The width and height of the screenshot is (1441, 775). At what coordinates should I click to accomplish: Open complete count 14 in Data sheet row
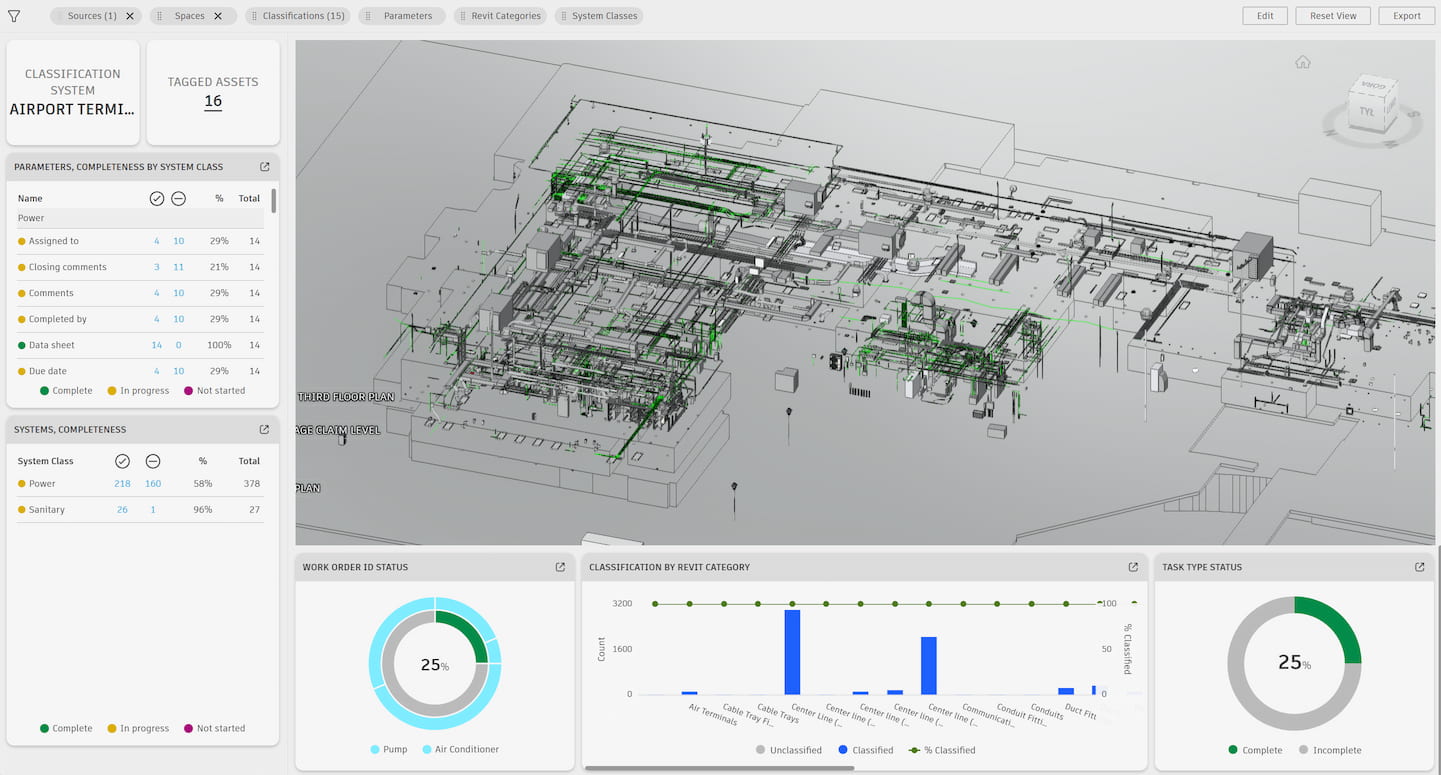click(156, 345)
